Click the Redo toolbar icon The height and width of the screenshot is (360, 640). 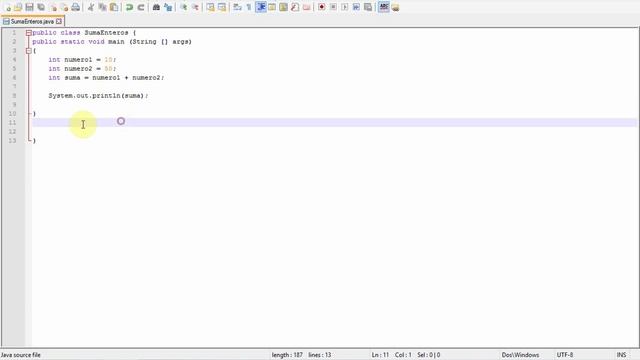[141, 7]
